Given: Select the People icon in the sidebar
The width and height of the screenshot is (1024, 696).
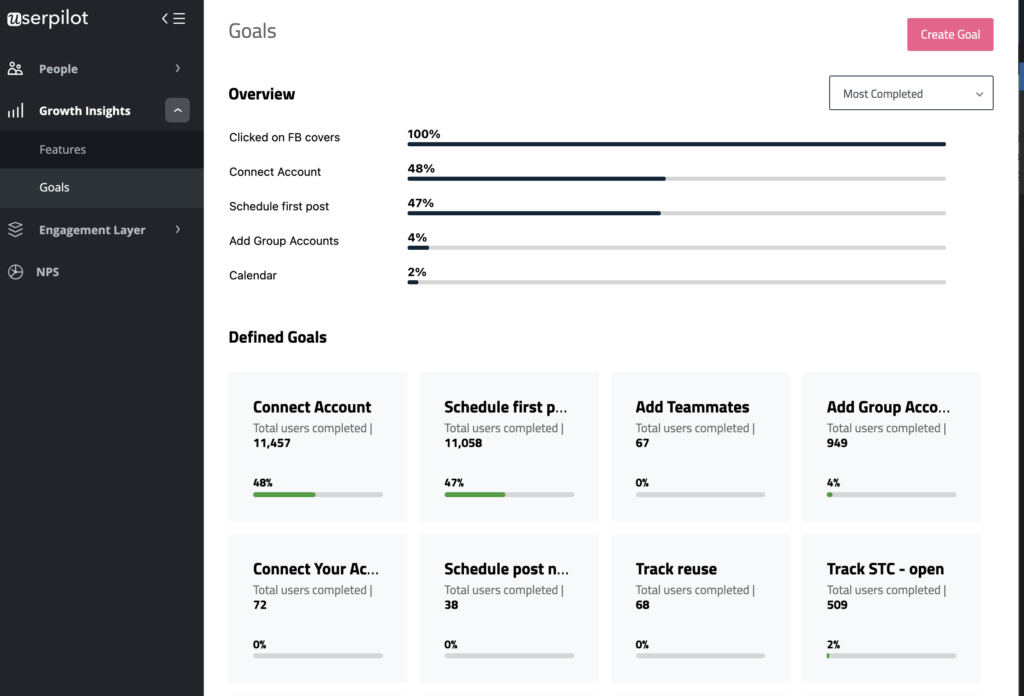Looking at the screenshot, I should 14,68.
